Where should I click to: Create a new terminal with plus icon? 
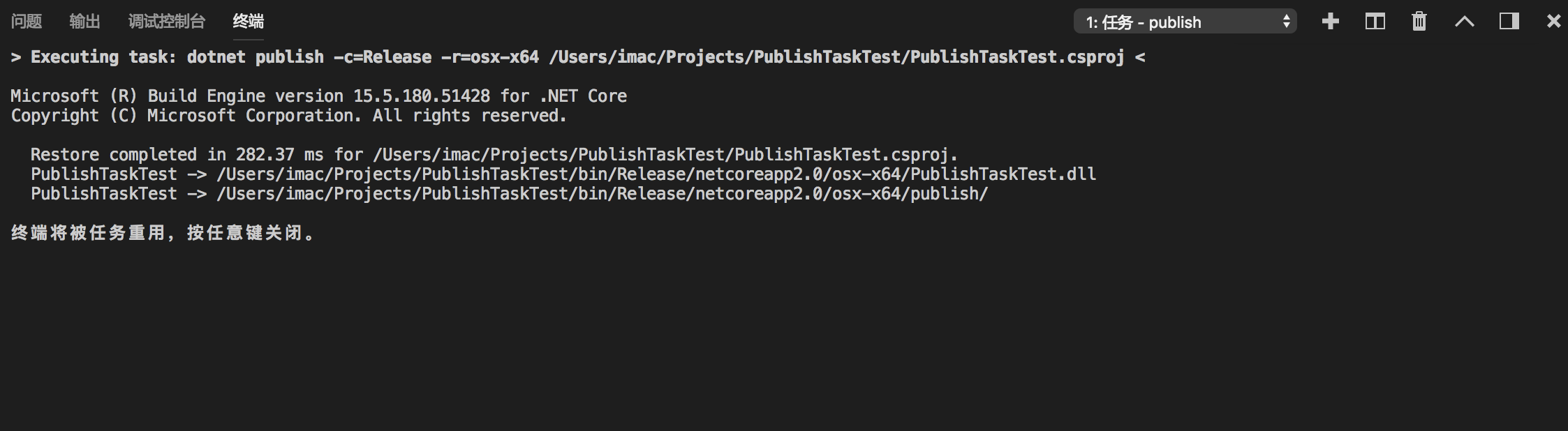pos(1331,22)
